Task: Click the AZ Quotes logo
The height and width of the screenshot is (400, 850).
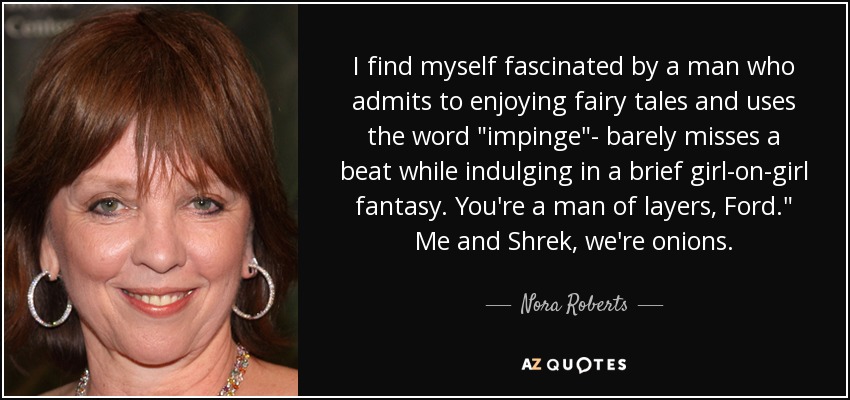Action: 574,365
